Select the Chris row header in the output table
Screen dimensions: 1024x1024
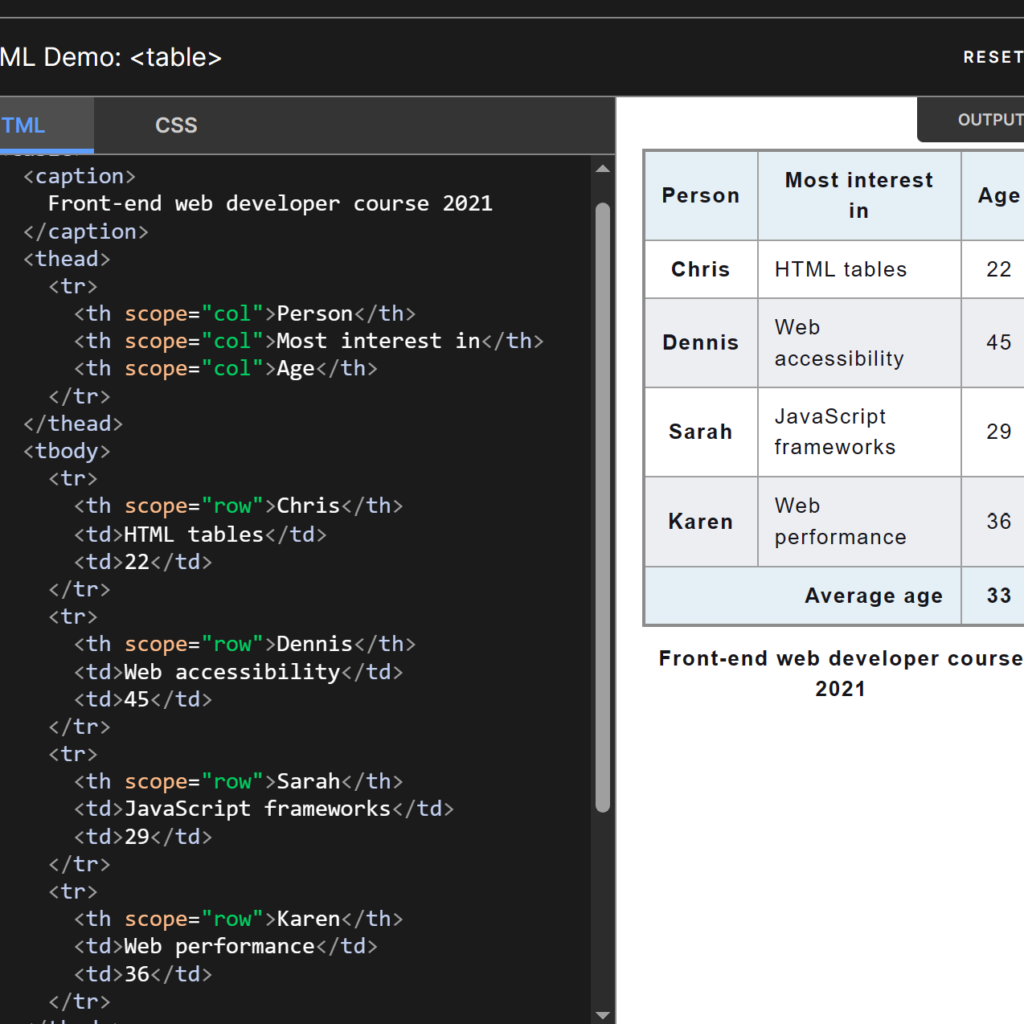tap(700, 269)
